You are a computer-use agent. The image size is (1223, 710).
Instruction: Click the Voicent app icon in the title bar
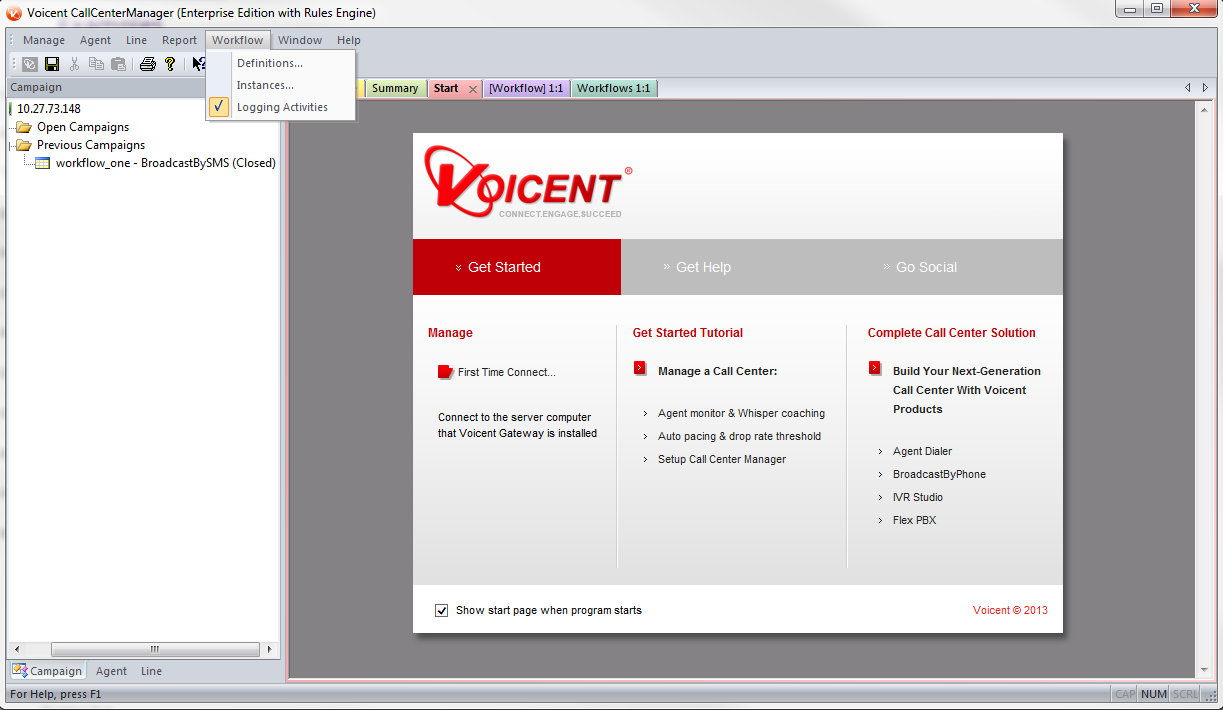(14, 13)
